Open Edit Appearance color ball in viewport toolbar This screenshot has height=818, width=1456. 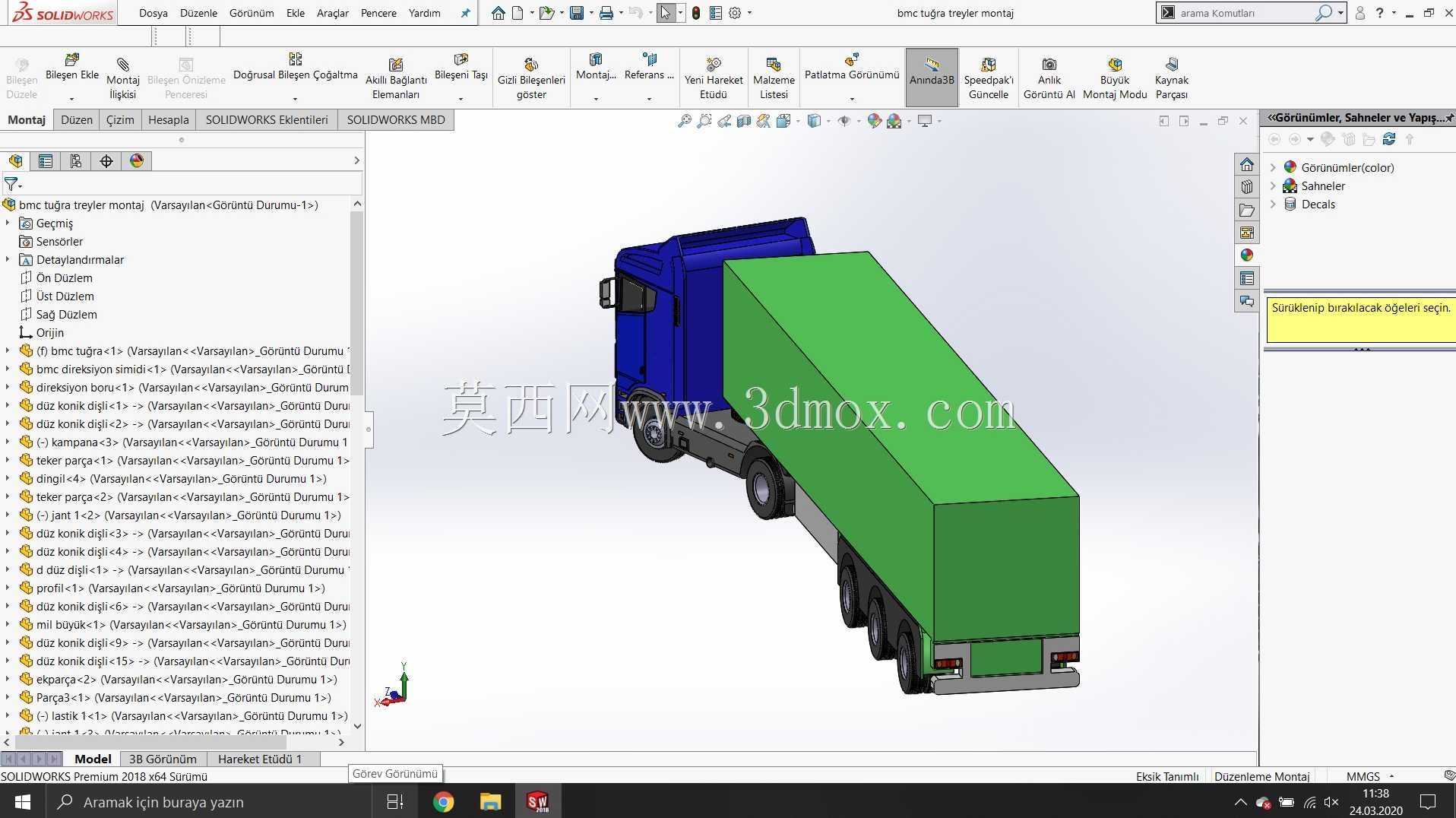[874, 121]
